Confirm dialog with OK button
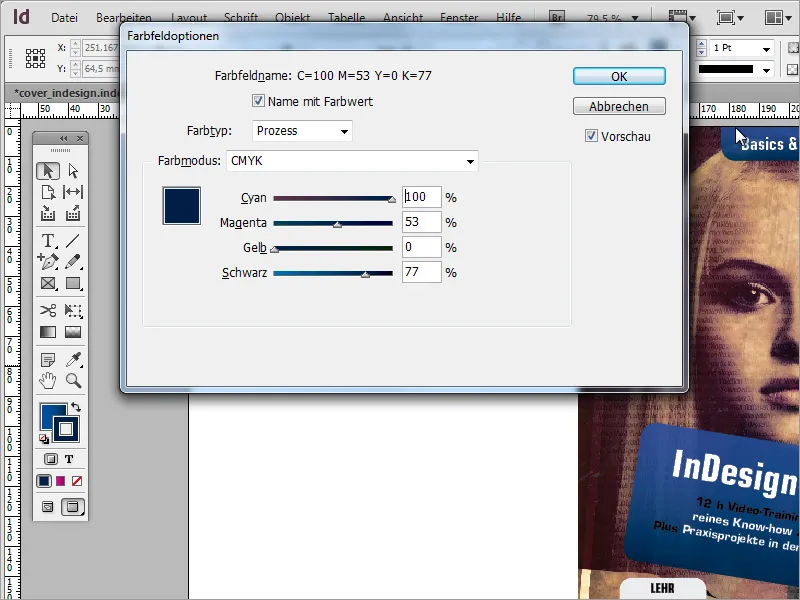Viewport: 800px width, 600px height. [x=619, y=77]
